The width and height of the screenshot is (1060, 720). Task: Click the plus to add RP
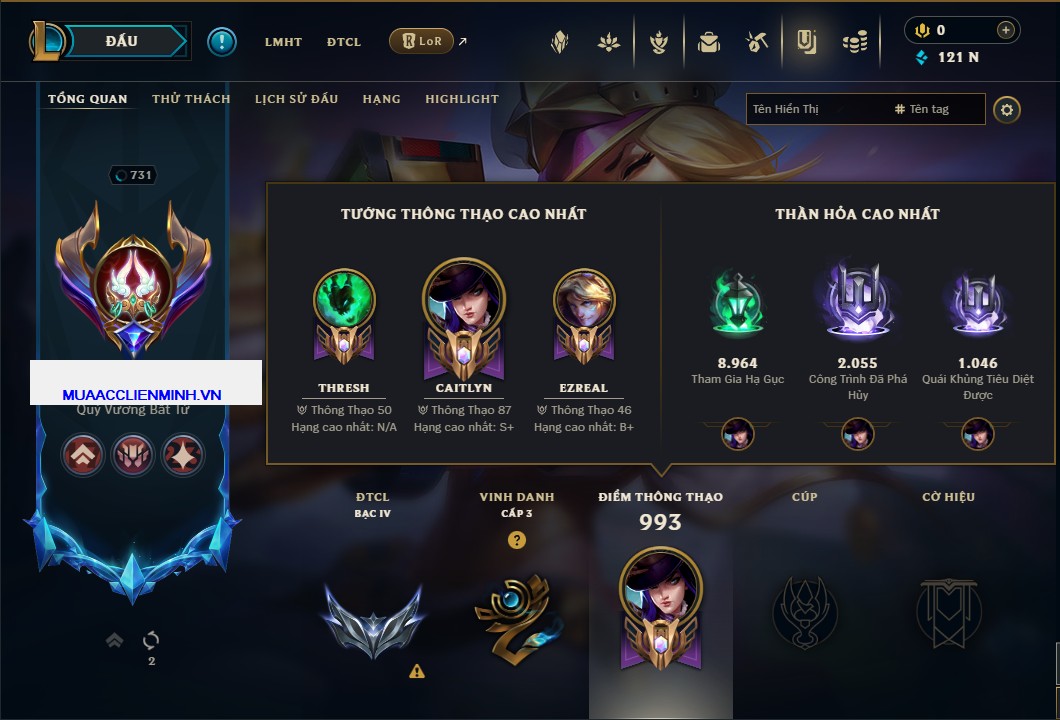click(x=1005, y=30)
